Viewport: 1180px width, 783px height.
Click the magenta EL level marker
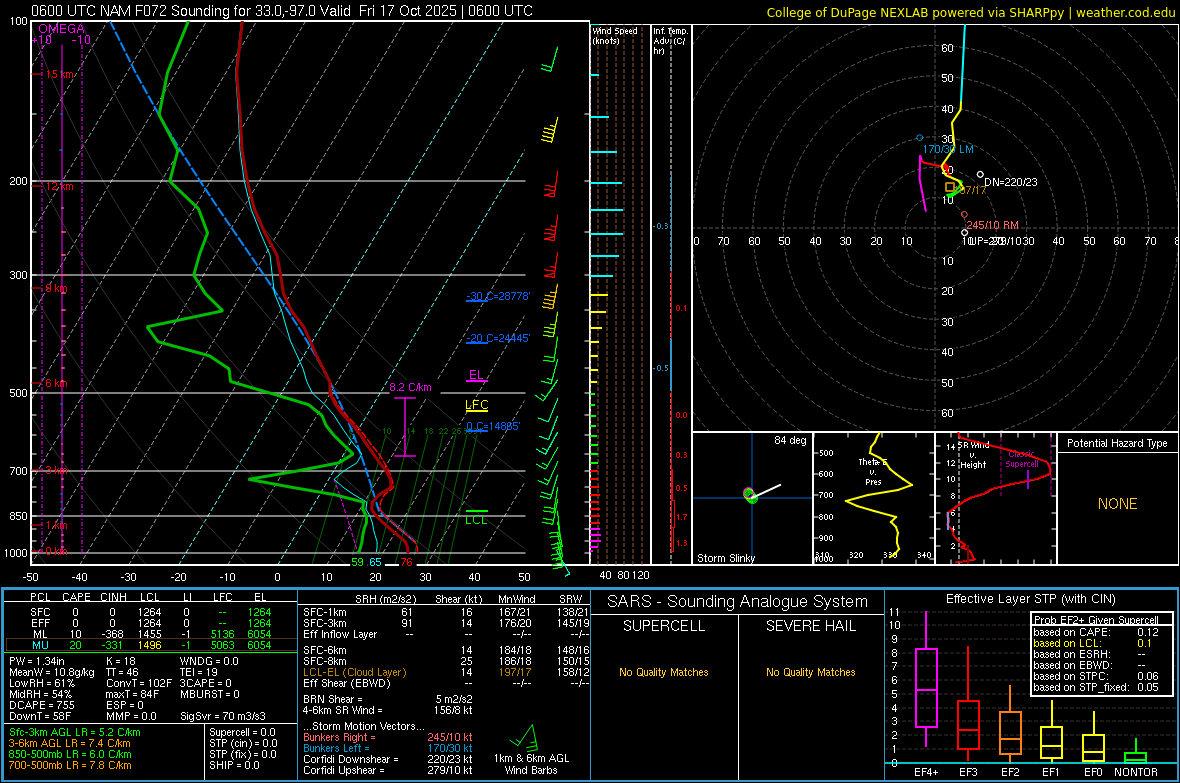click(x=476, y=376)
